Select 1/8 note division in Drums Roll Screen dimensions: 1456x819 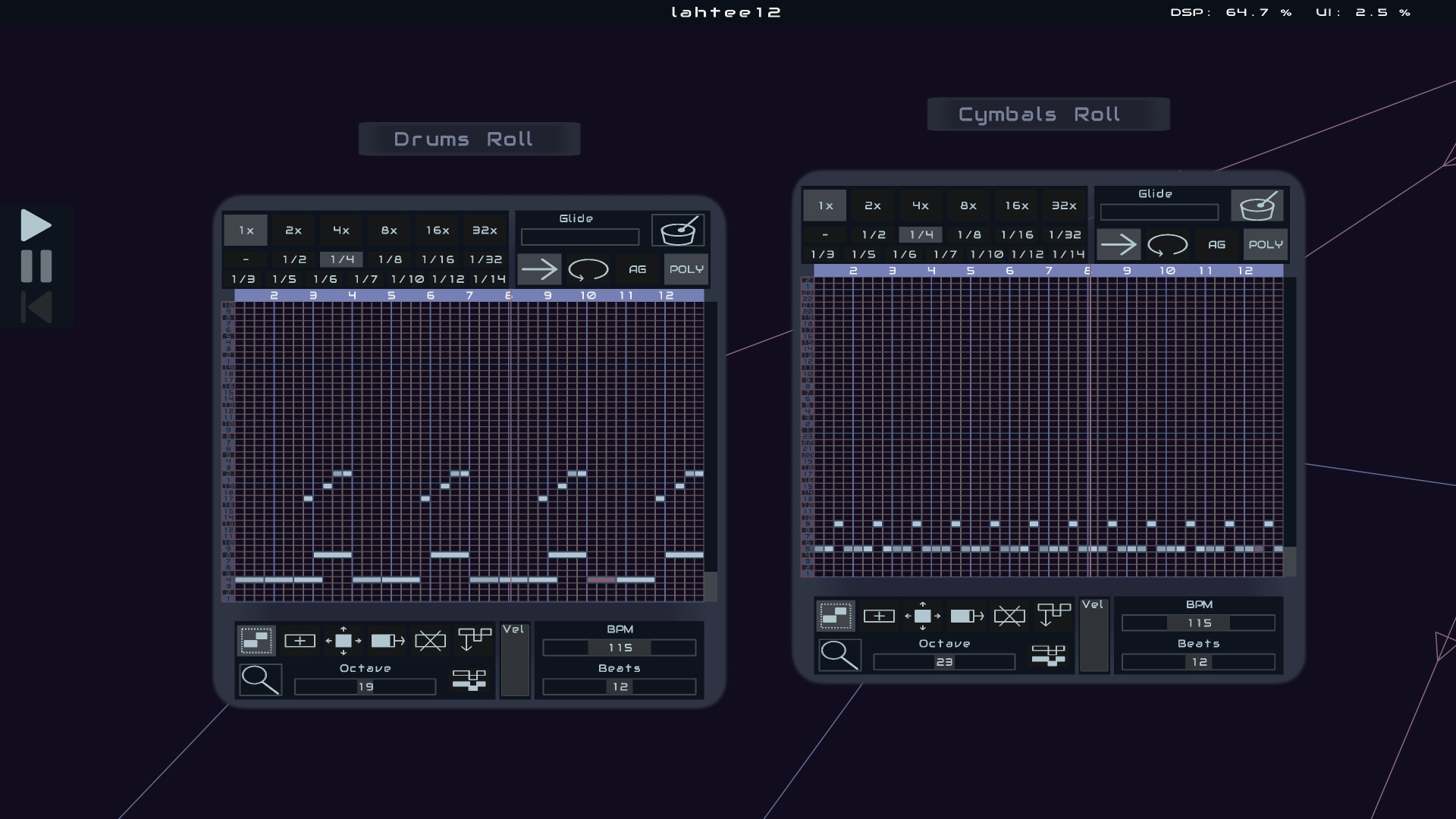[389, 259]
